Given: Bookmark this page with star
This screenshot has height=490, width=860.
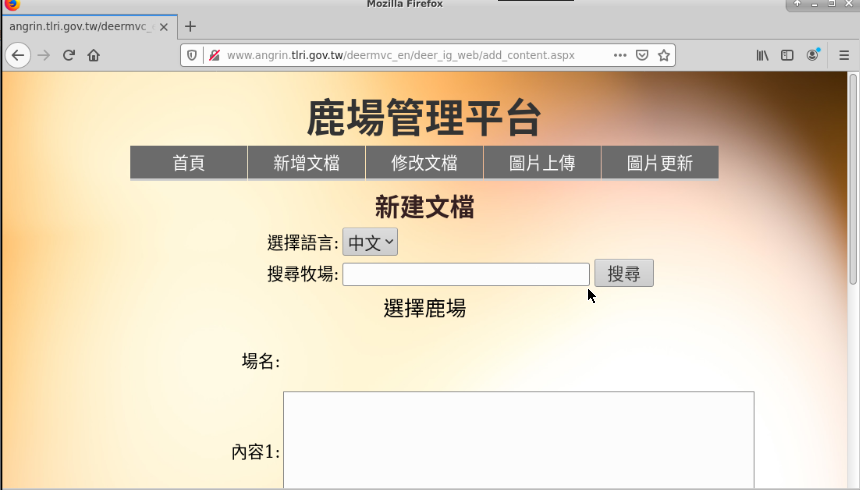Looking at the screenshot, I should 664,55.
